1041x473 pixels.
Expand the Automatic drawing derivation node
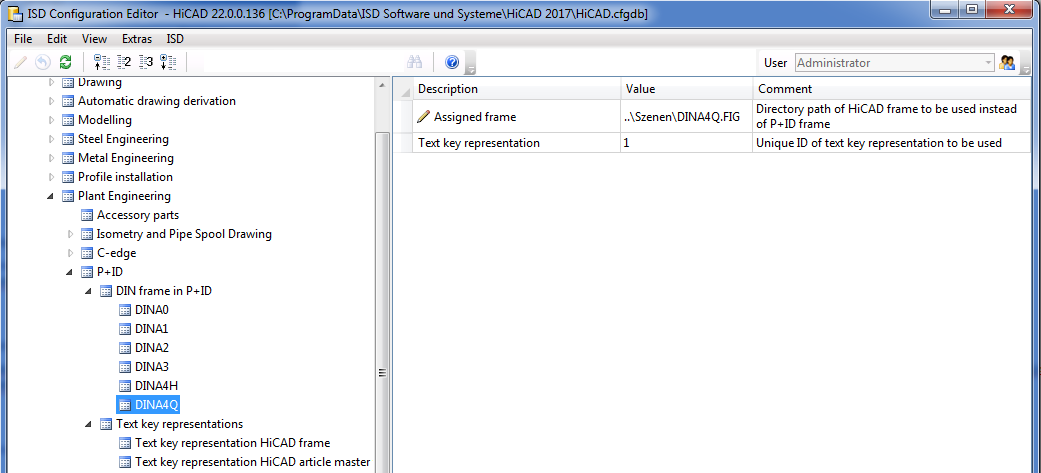pos(52,101)
